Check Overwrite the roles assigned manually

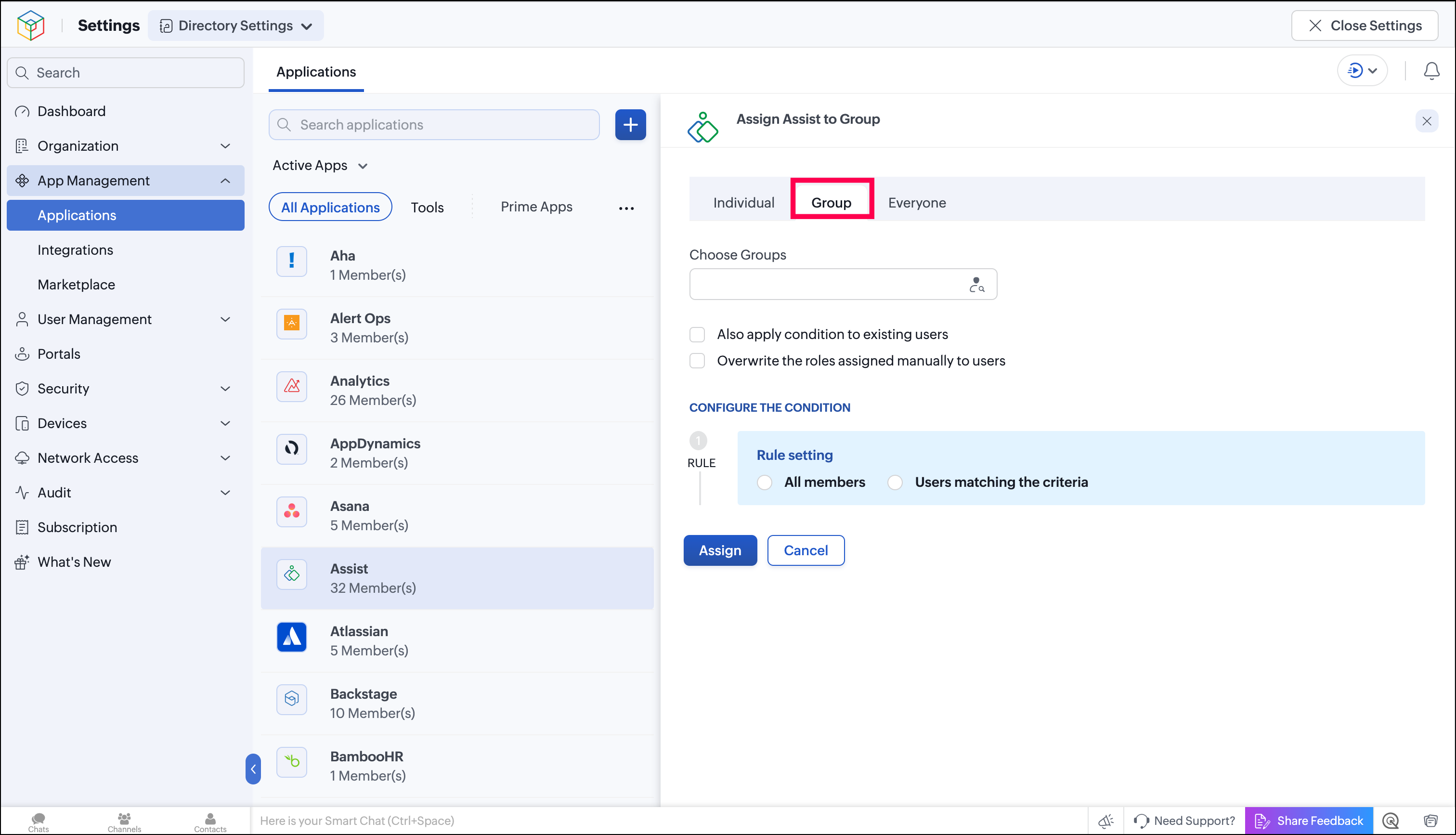697,361
